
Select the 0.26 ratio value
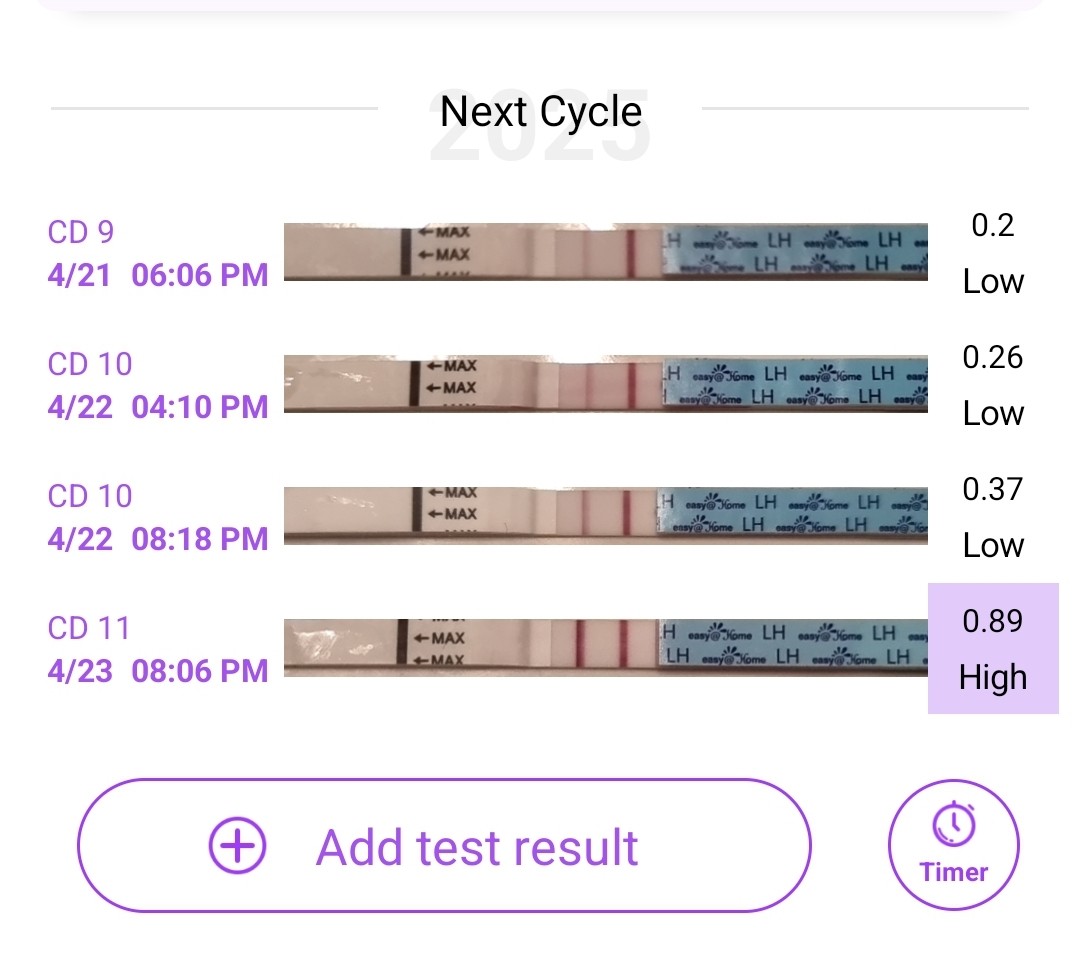993,358
